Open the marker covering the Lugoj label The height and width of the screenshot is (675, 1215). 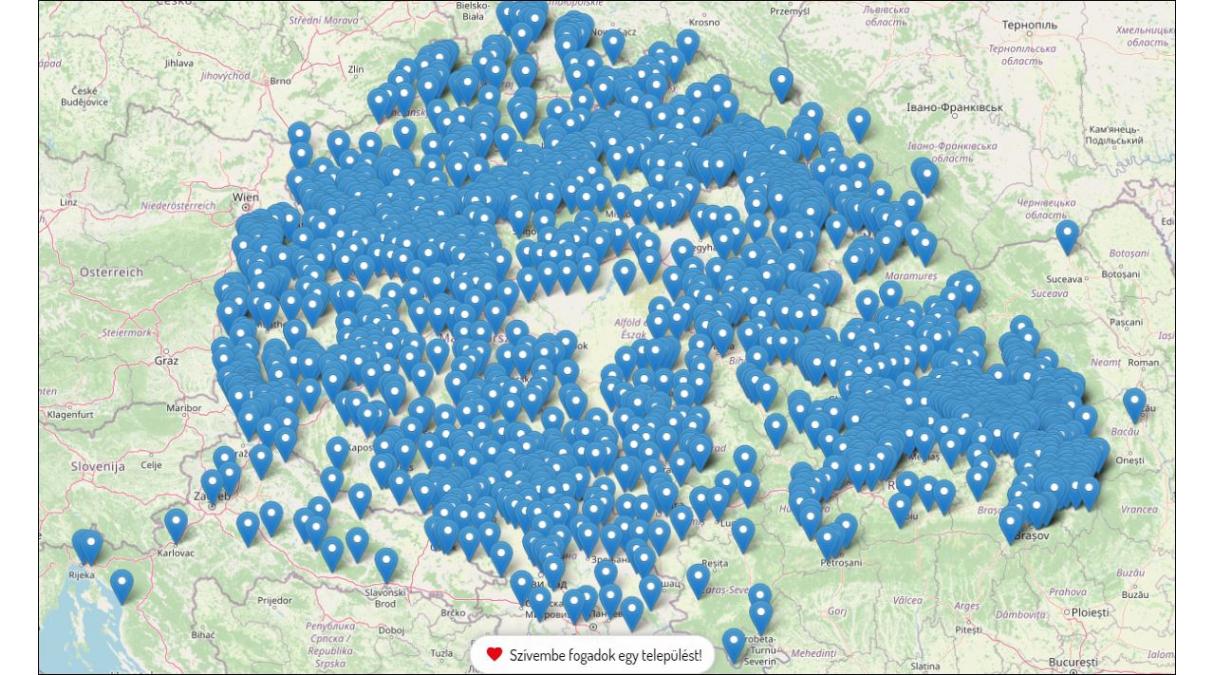pyautogui.click(x=743, y=533)
